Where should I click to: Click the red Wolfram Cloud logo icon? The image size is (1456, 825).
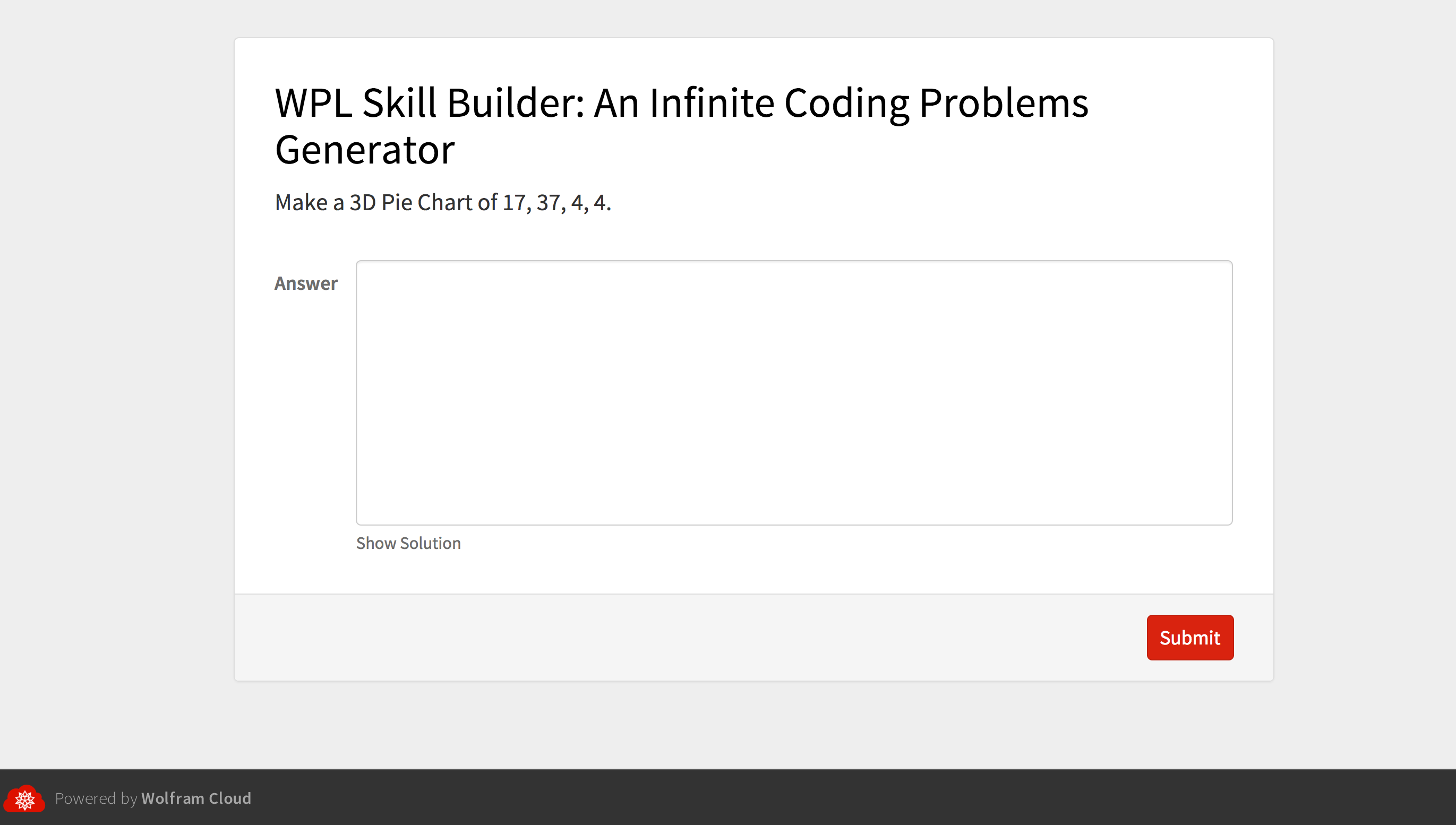(24, 798)
